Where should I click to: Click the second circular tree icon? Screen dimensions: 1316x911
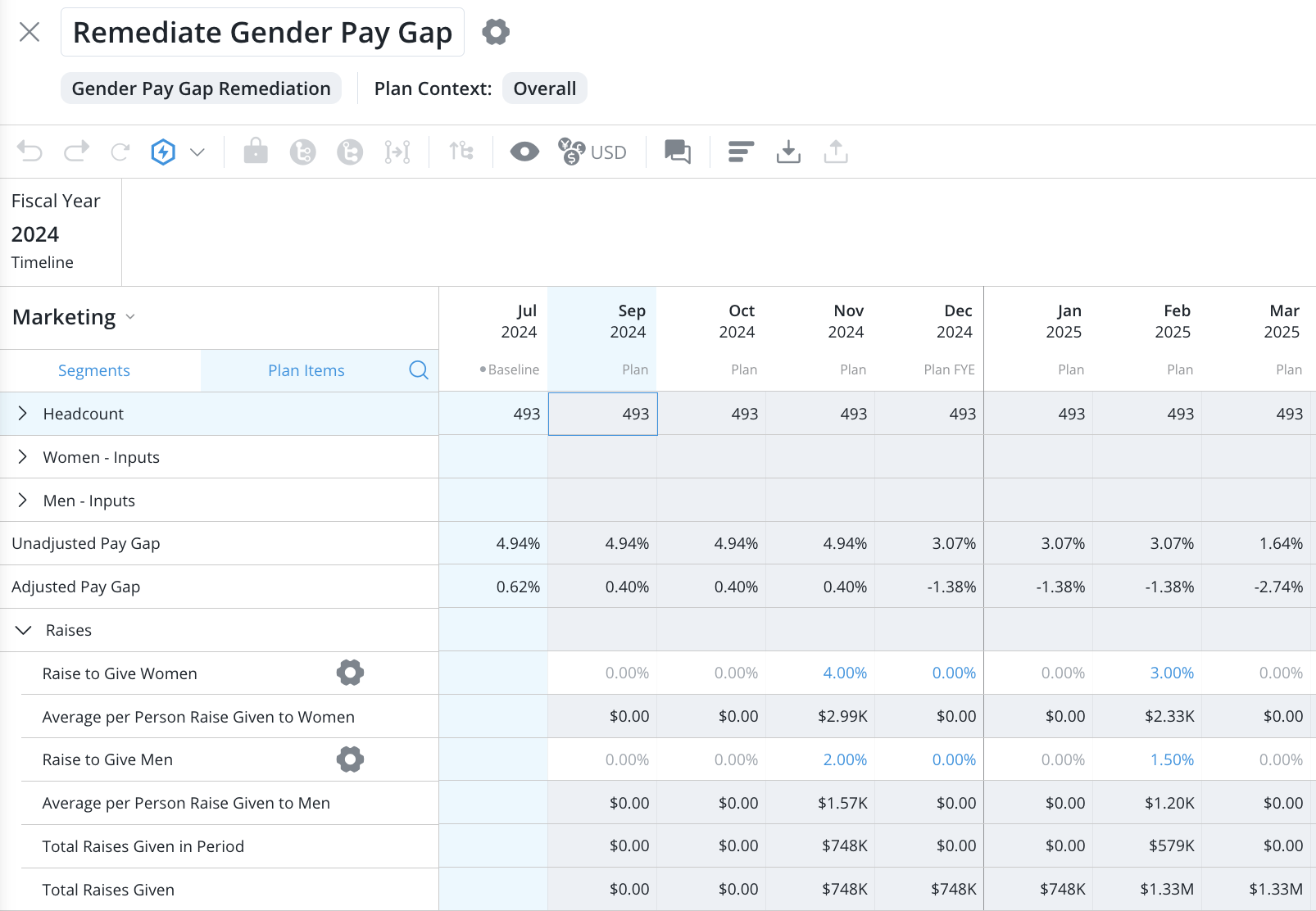[x=350, y=152]
